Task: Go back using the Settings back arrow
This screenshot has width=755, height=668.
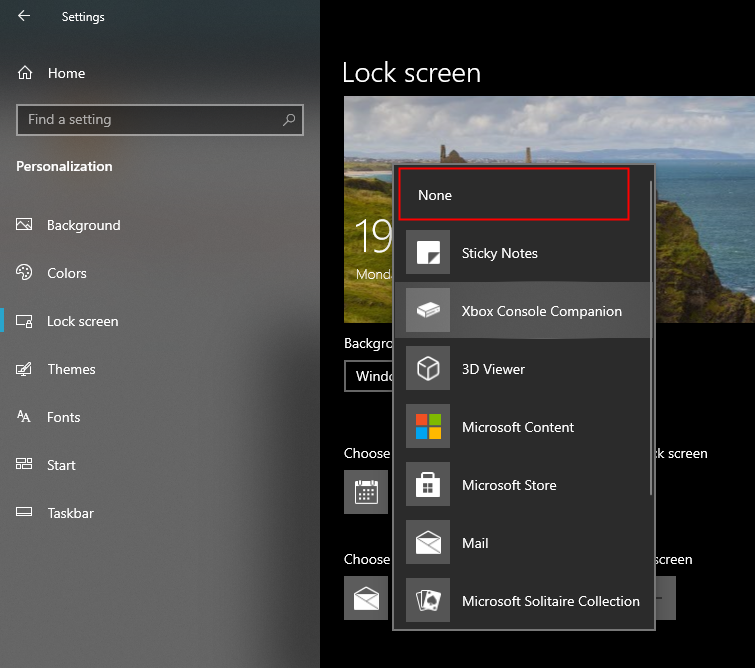Action: click(x=24, y=16)
